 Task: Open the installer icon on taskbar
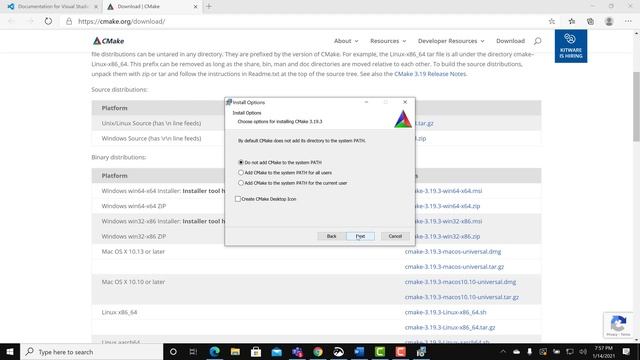click(x=421, y=351)
